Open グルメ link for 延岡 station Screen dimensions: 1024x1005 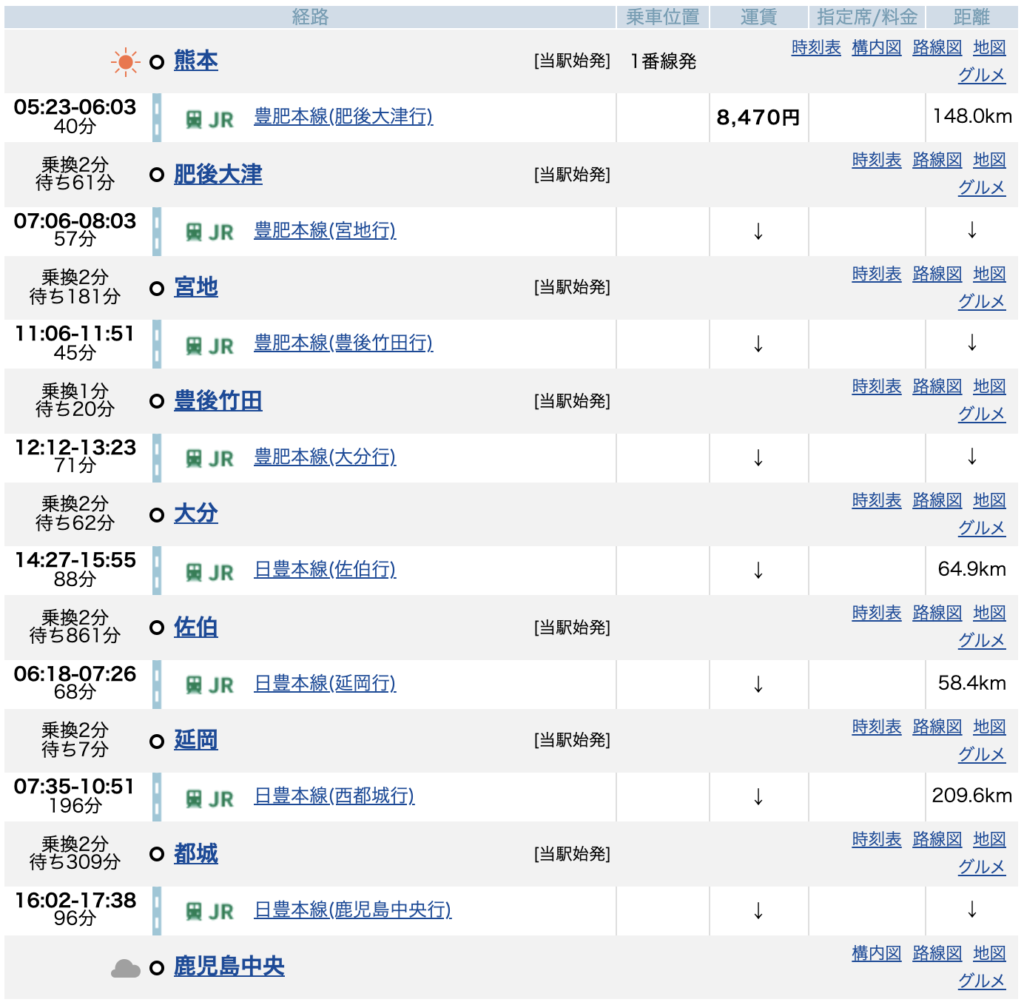pyautogui.click(x=981, y=754)
